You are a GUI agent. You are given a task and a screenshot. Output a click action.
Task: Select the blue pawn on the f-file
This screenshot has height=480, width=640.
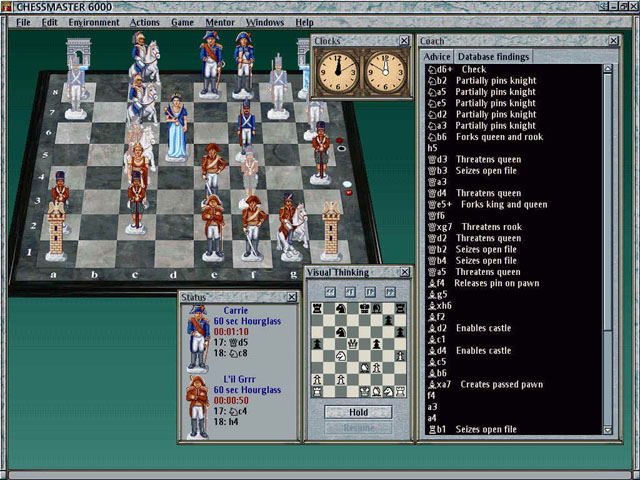[x=246, y=127]
